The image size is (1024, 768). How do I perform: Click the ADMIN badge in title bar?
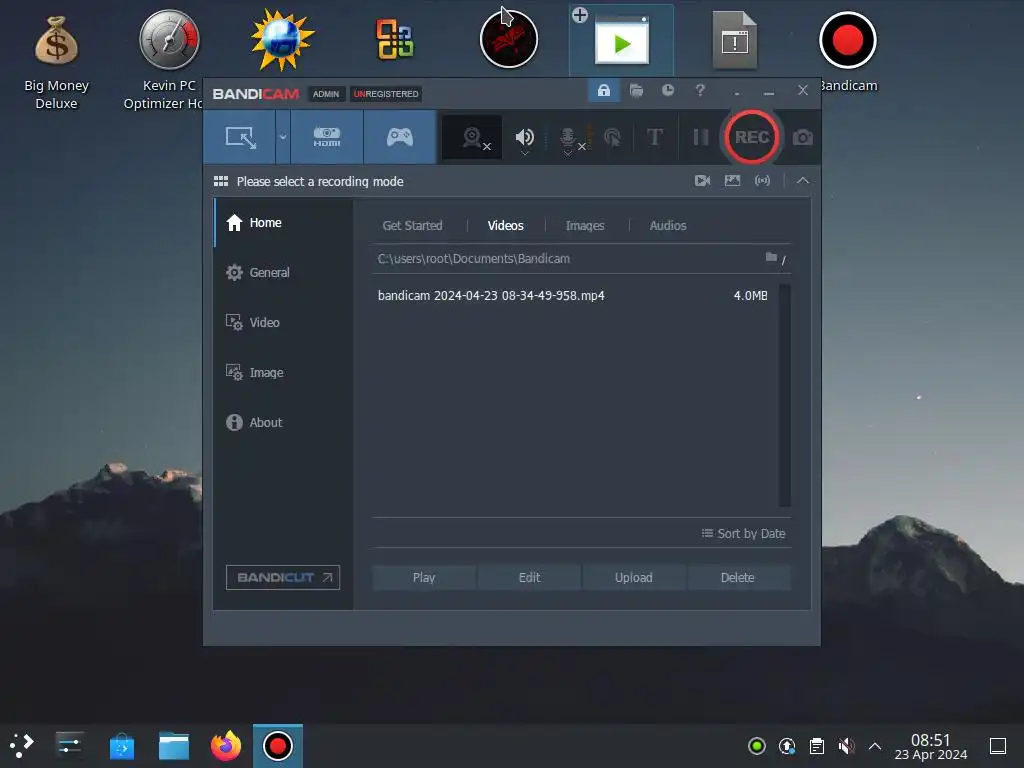326,94
